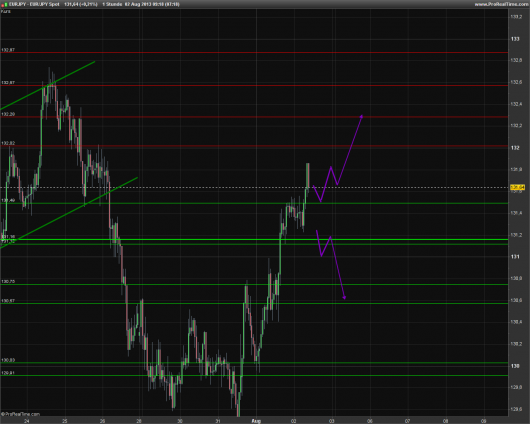Click the Kurs label in chart corner
Screen dimensions: 530x424
[x=6, y=11]
